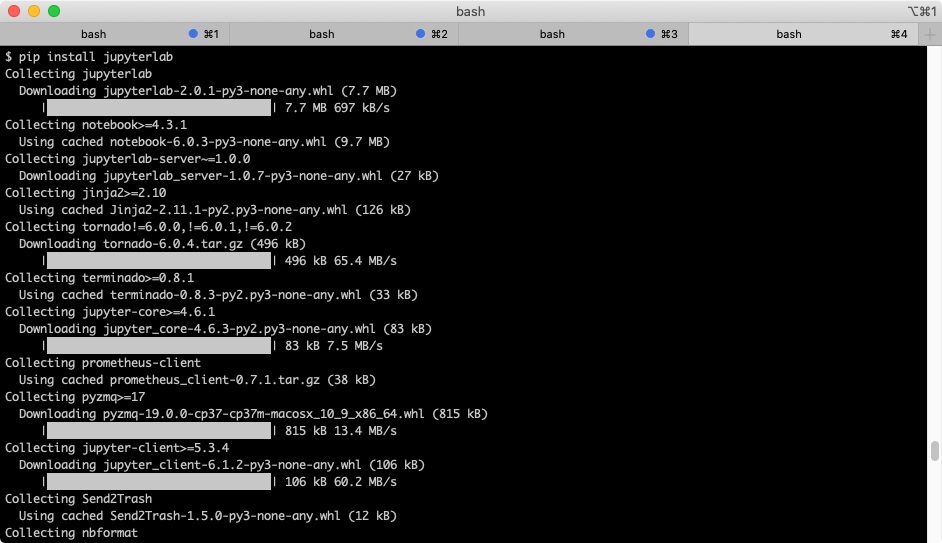Viewport: 942px width, 543px height.
Task: Click 'Downloading pyzmq-19.0.0-cp37' line
Action: pyautogui.click(x=253, y=414)
